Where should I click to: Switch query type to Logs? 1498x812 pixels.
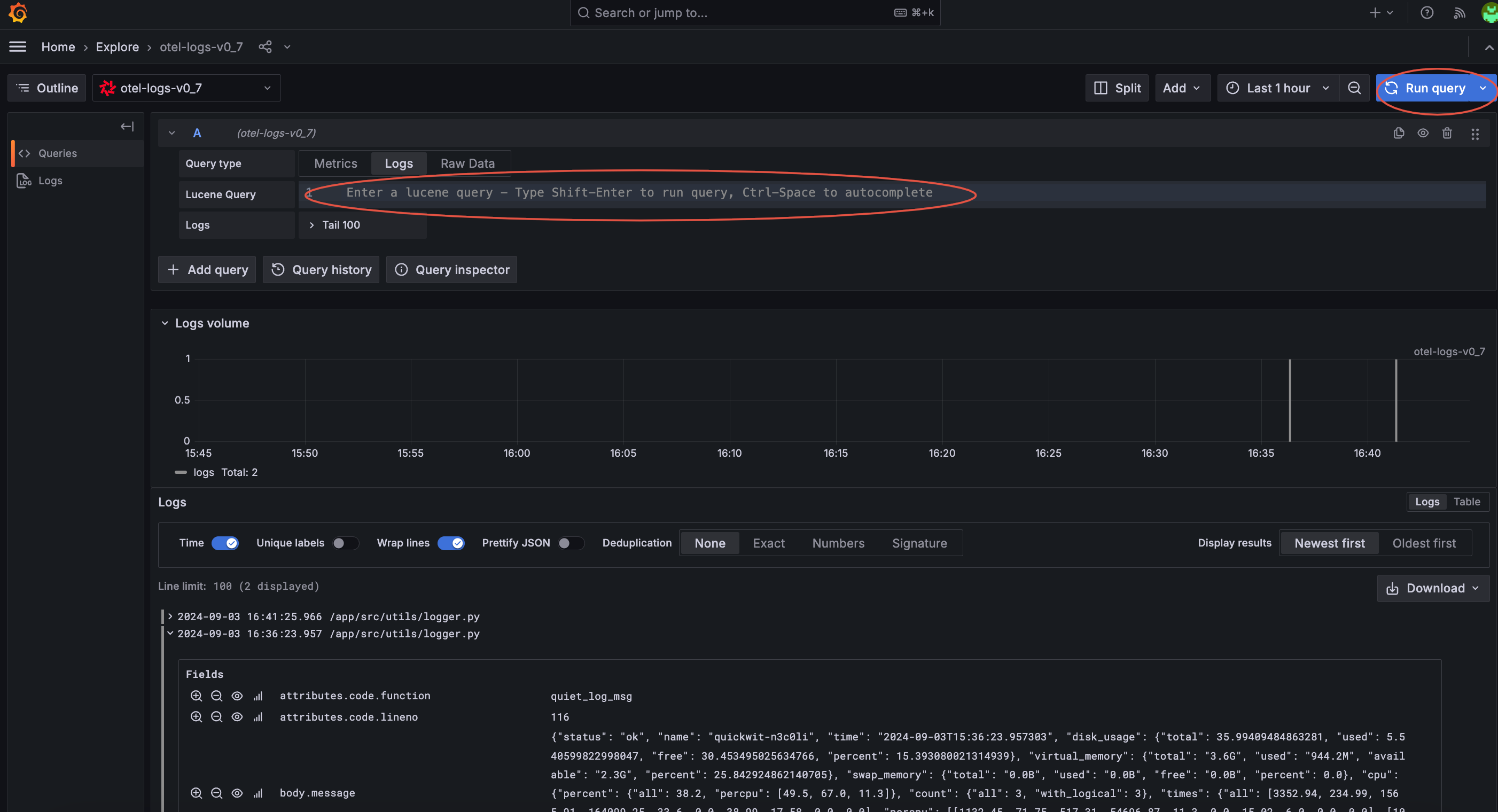pyautogui.click(x=399, y=163)
